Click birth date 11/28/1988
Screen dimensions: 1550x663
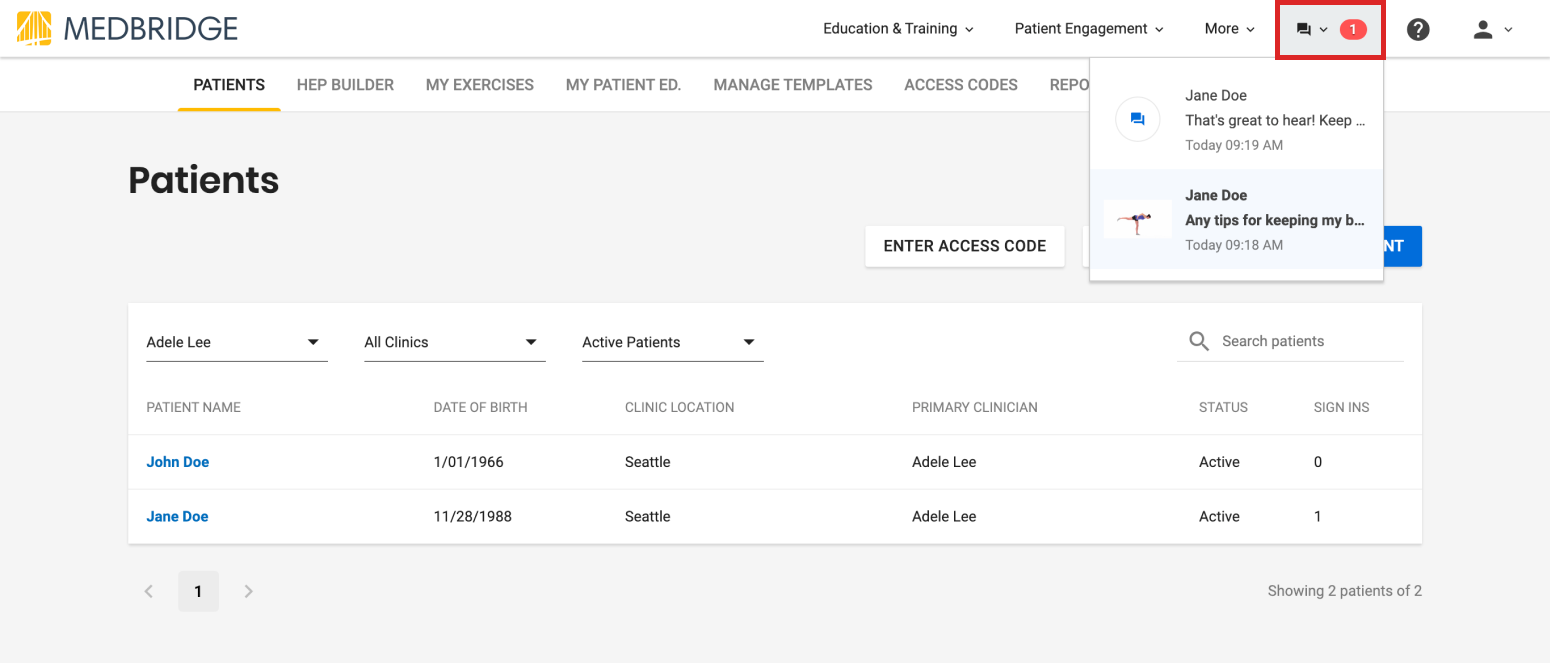[473, 517]
